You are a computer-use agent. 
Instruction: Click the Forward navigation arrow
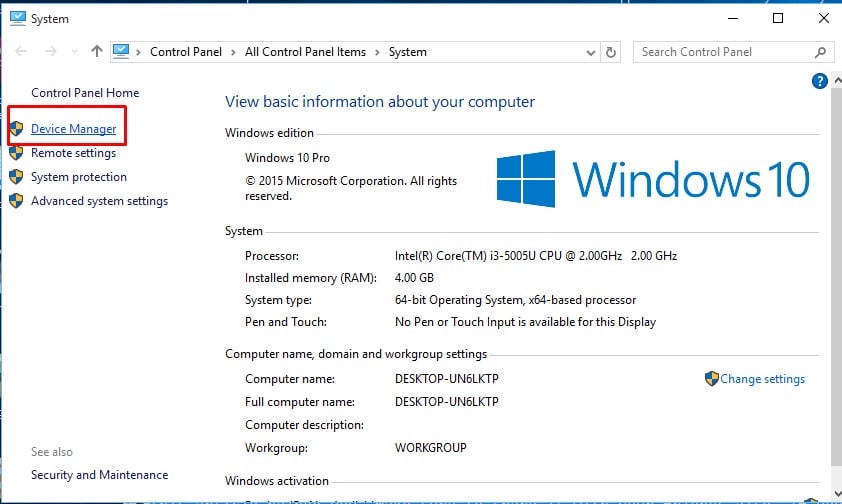pos(50,52)
